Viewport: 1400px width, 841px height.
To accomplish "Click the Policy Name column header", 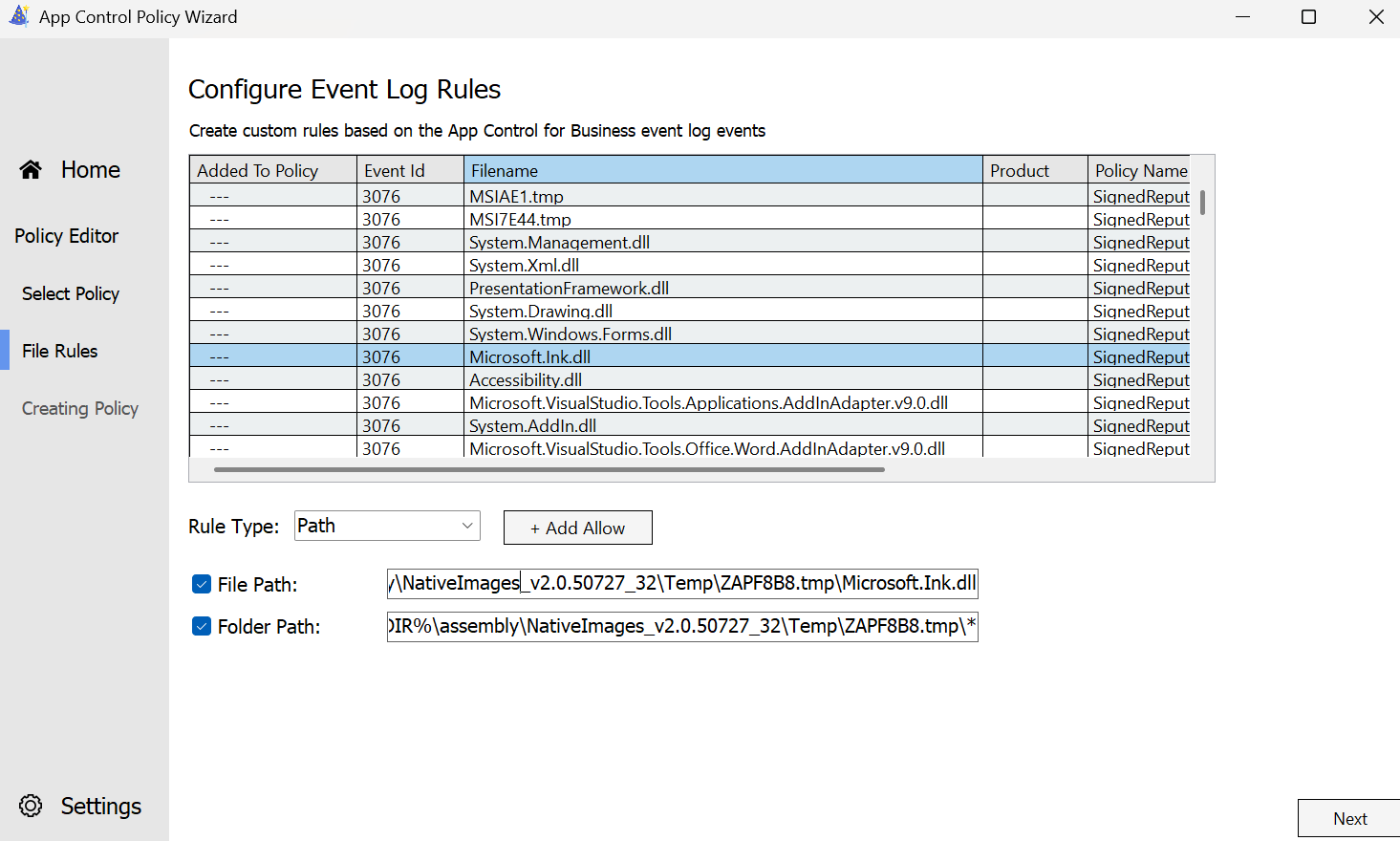I will point(1139,170).
